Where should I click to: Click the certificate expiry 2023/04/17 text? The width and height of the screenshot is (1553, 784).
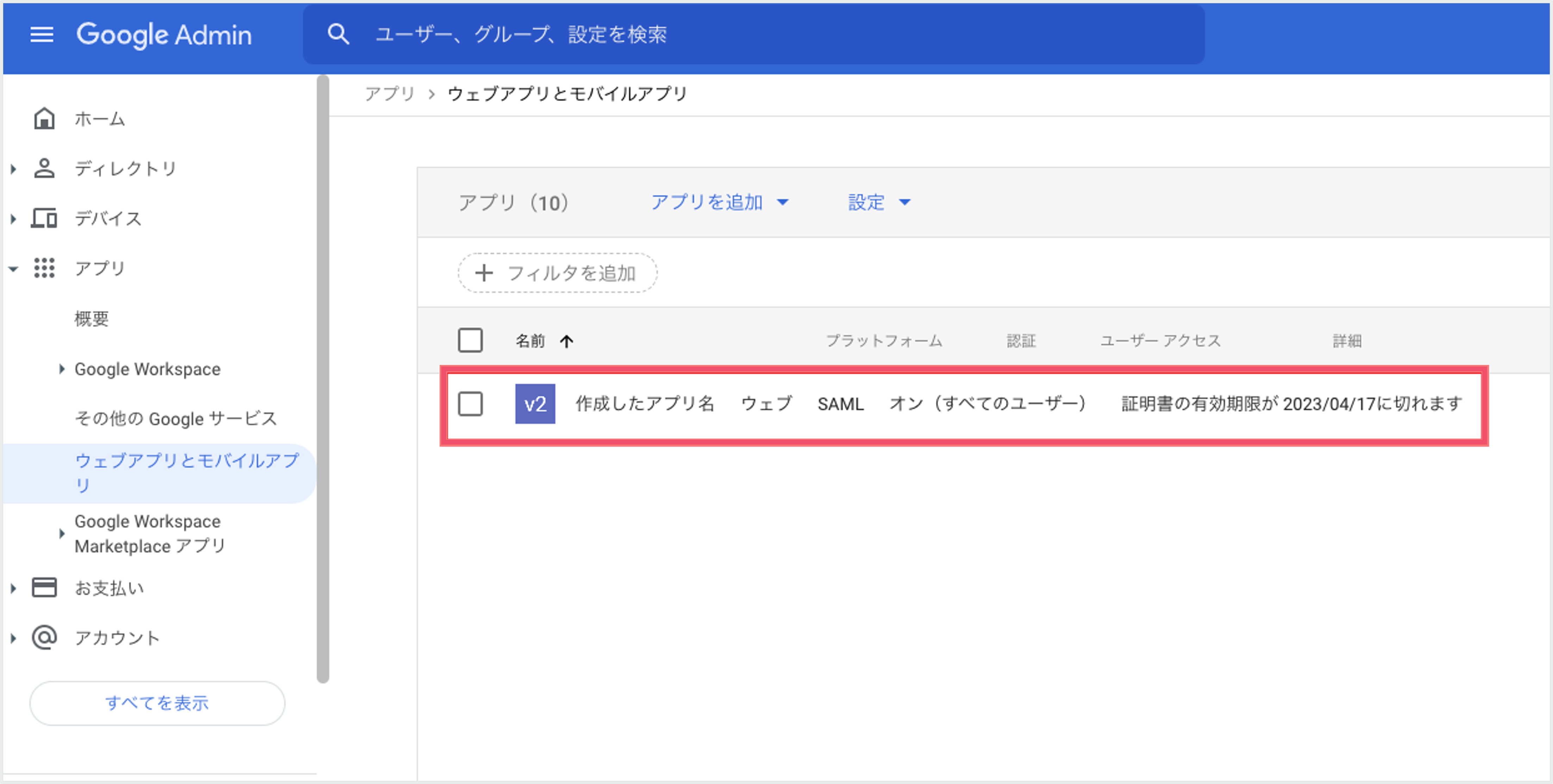[1291, 403]
